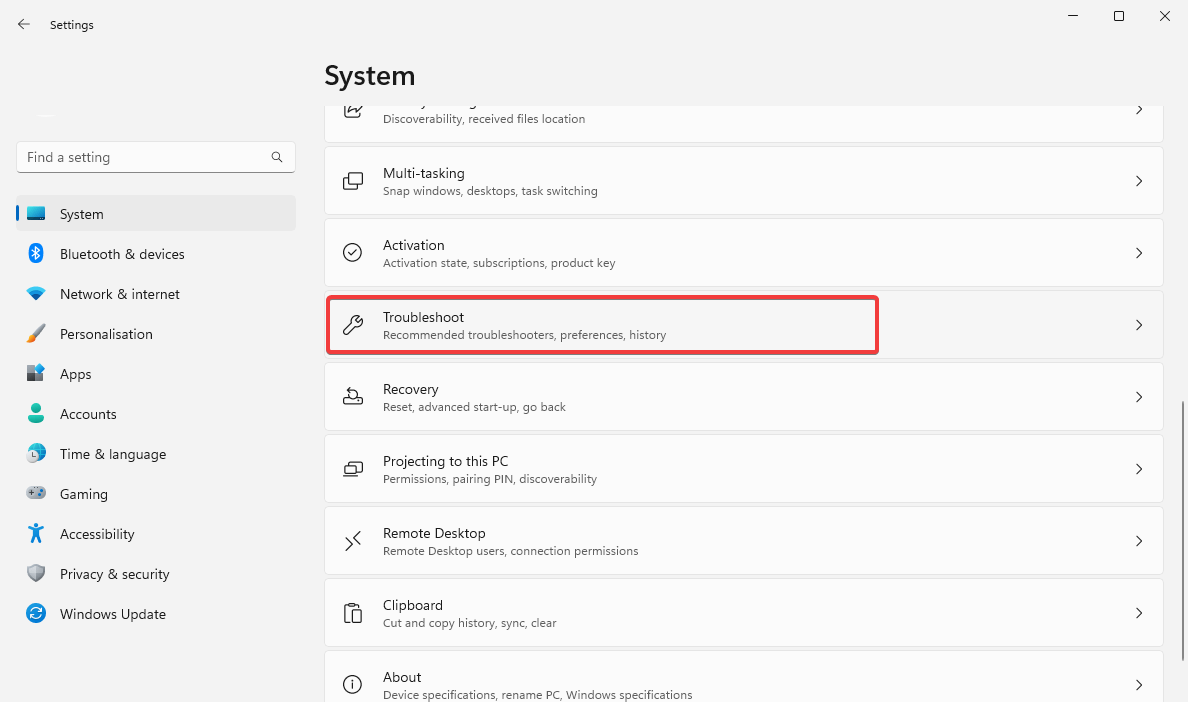Go to Windows Update
Viewport: 1188px width, 702px height.
(x=156, y=613)
